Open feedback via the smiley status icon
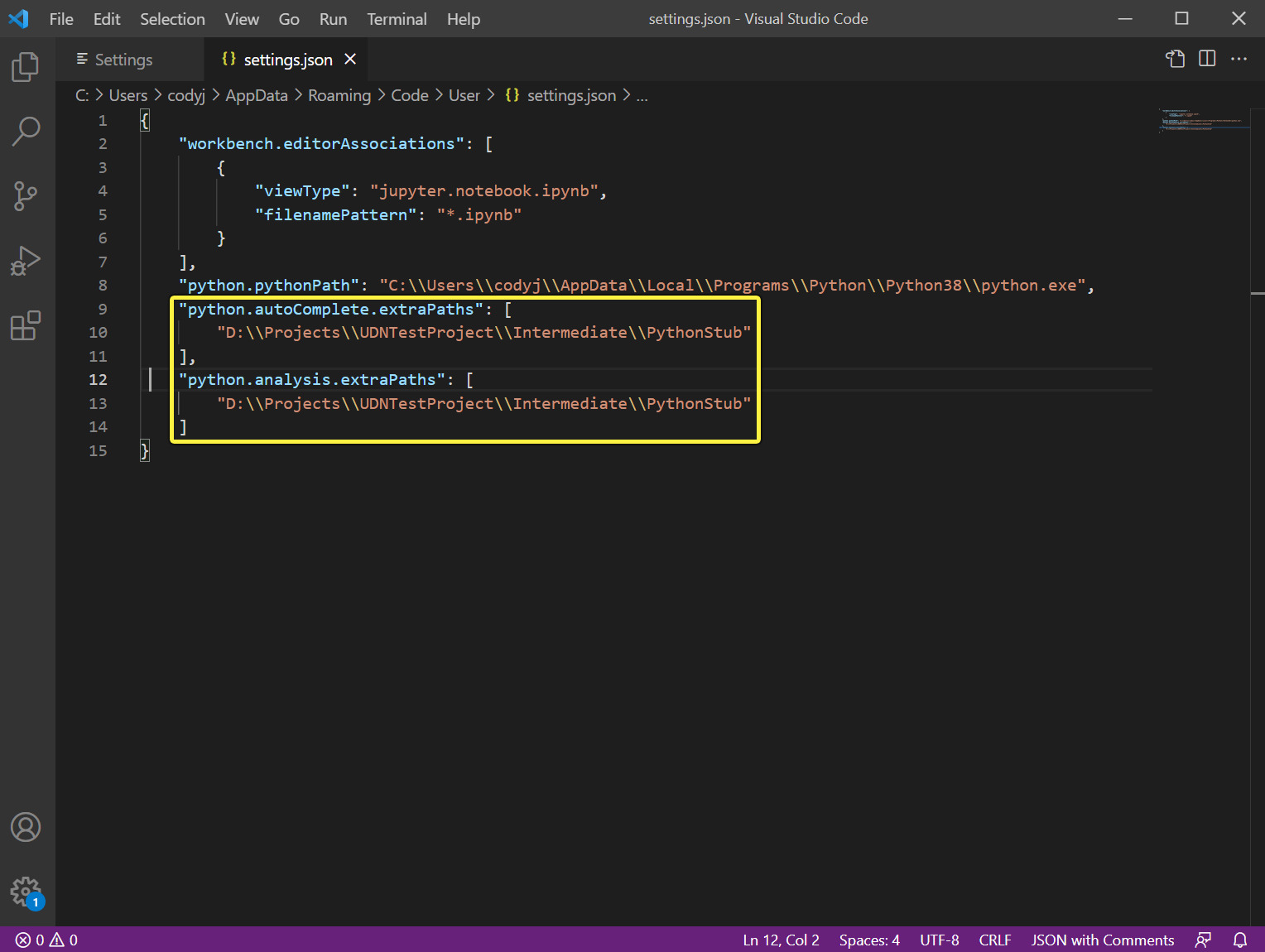Image resolution: width=1265 pixels, height=952 pixels. [x=1203, y=940]
